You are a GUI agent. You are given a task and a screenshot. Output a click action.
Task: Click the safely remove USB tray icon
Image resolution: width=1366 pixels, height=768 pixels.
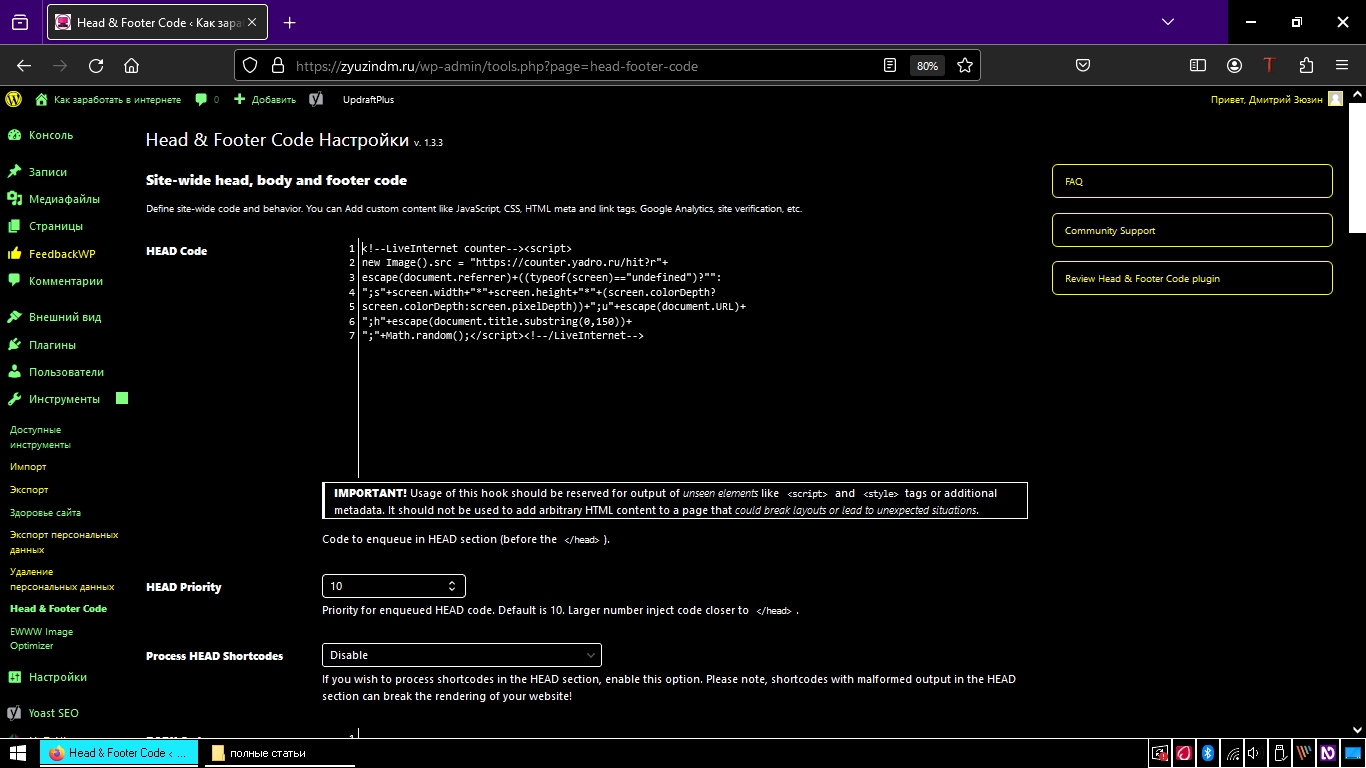[1280, 753]
